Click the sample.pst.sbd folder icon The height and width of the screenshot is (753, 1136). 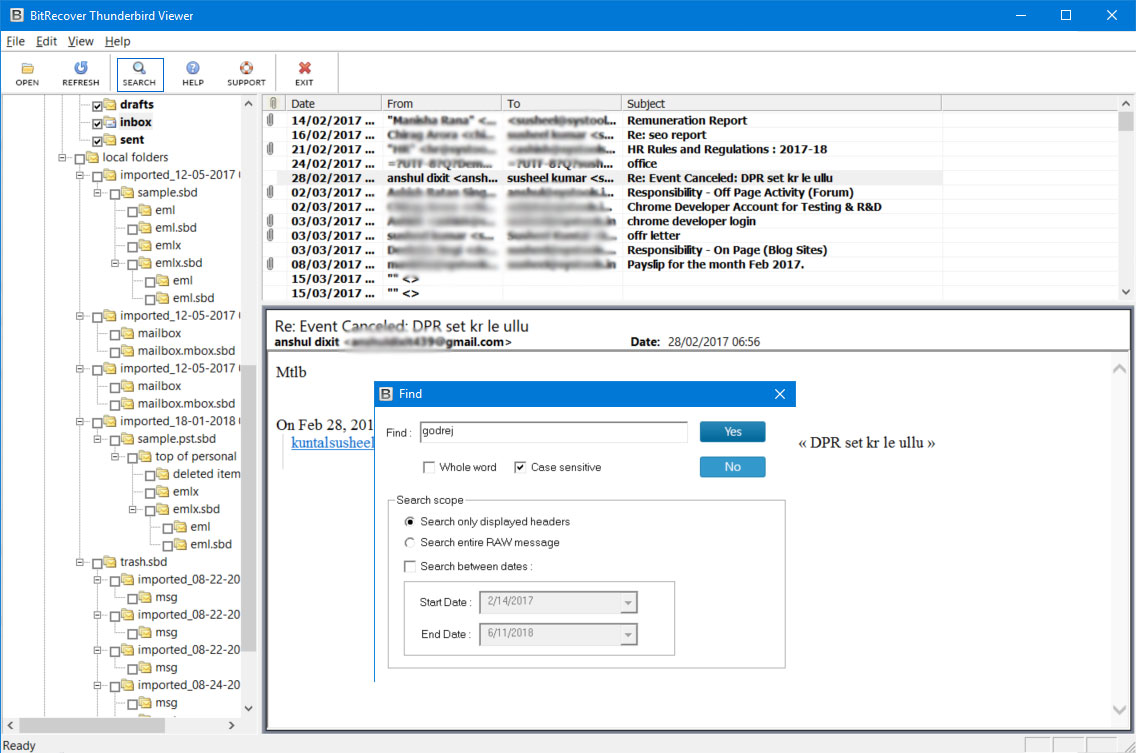(x=127, y=438)
